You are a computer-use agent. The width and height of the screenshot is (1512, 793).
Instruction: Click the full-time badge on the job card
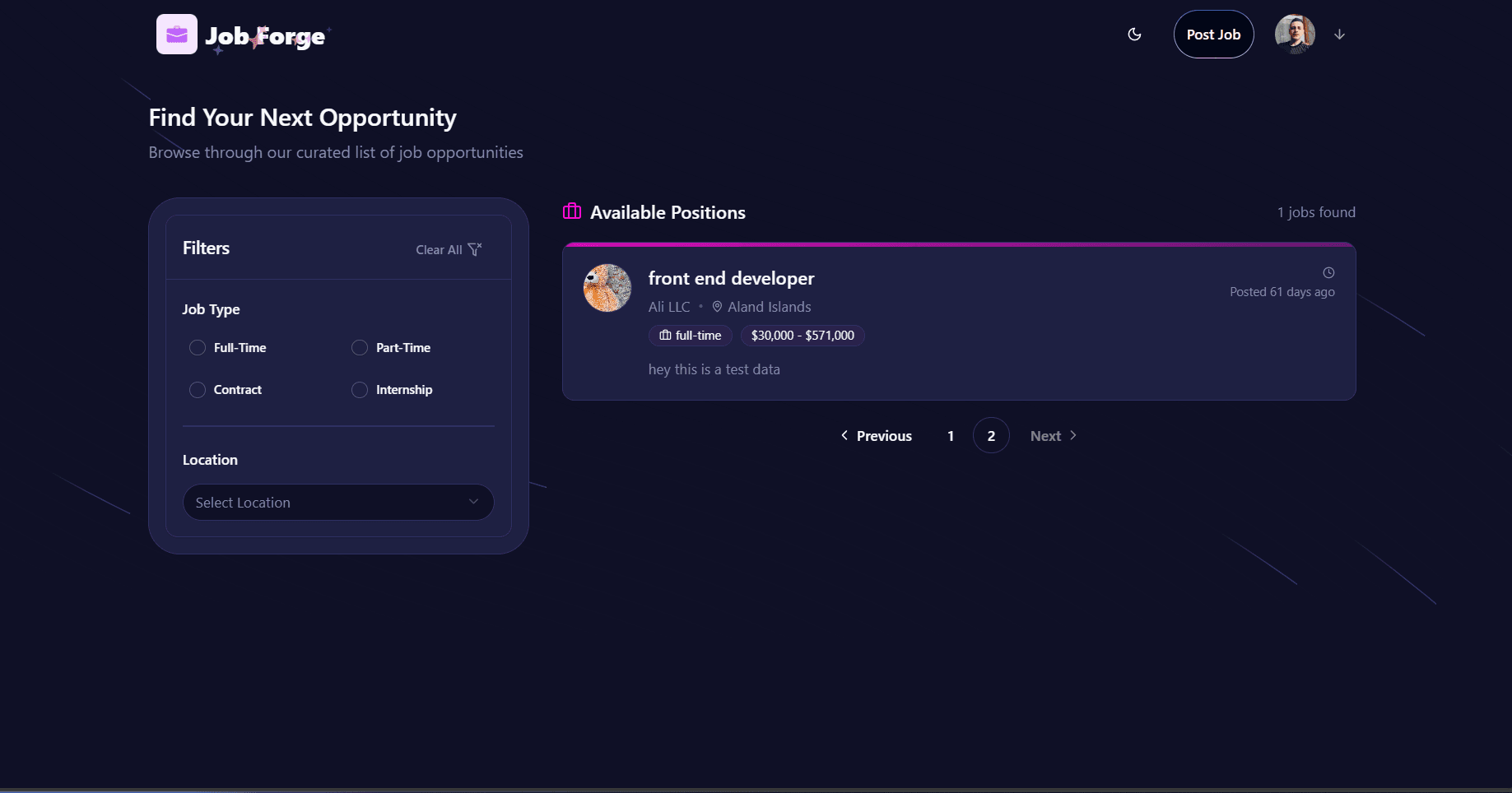click(691, 336)
